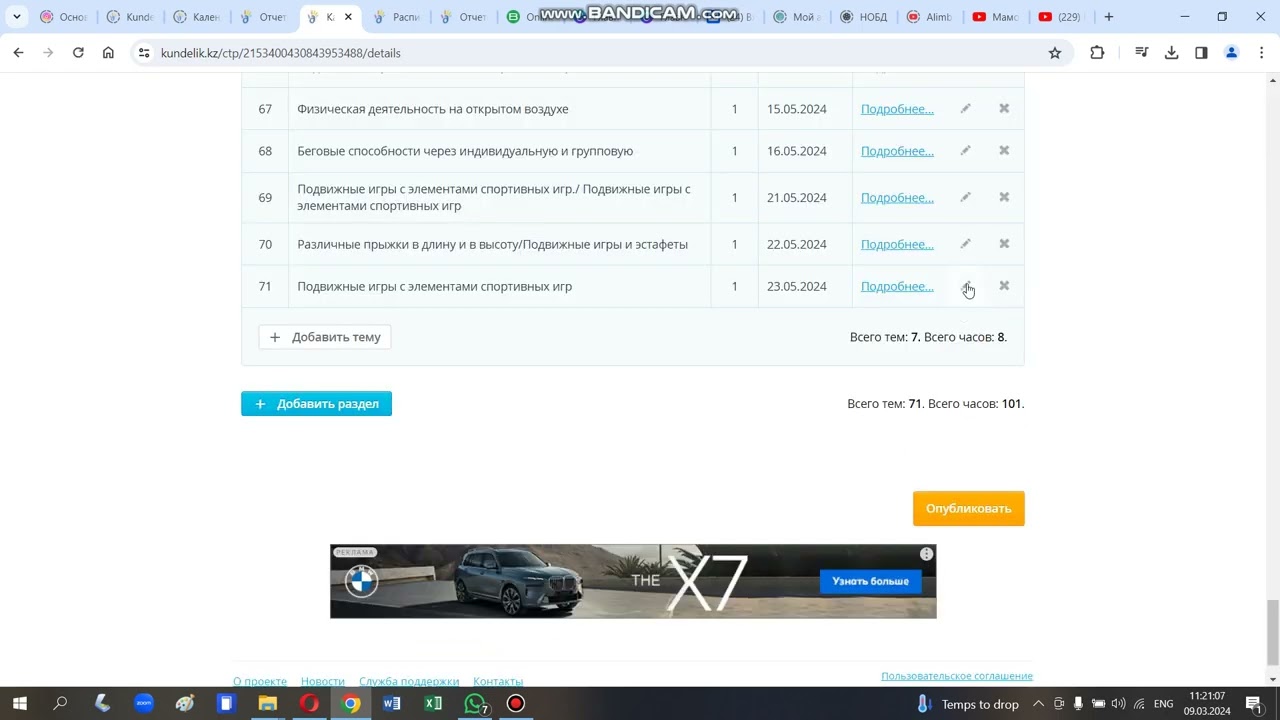Edit topic 67 with the pencil icon

click(x=965, y=108)
